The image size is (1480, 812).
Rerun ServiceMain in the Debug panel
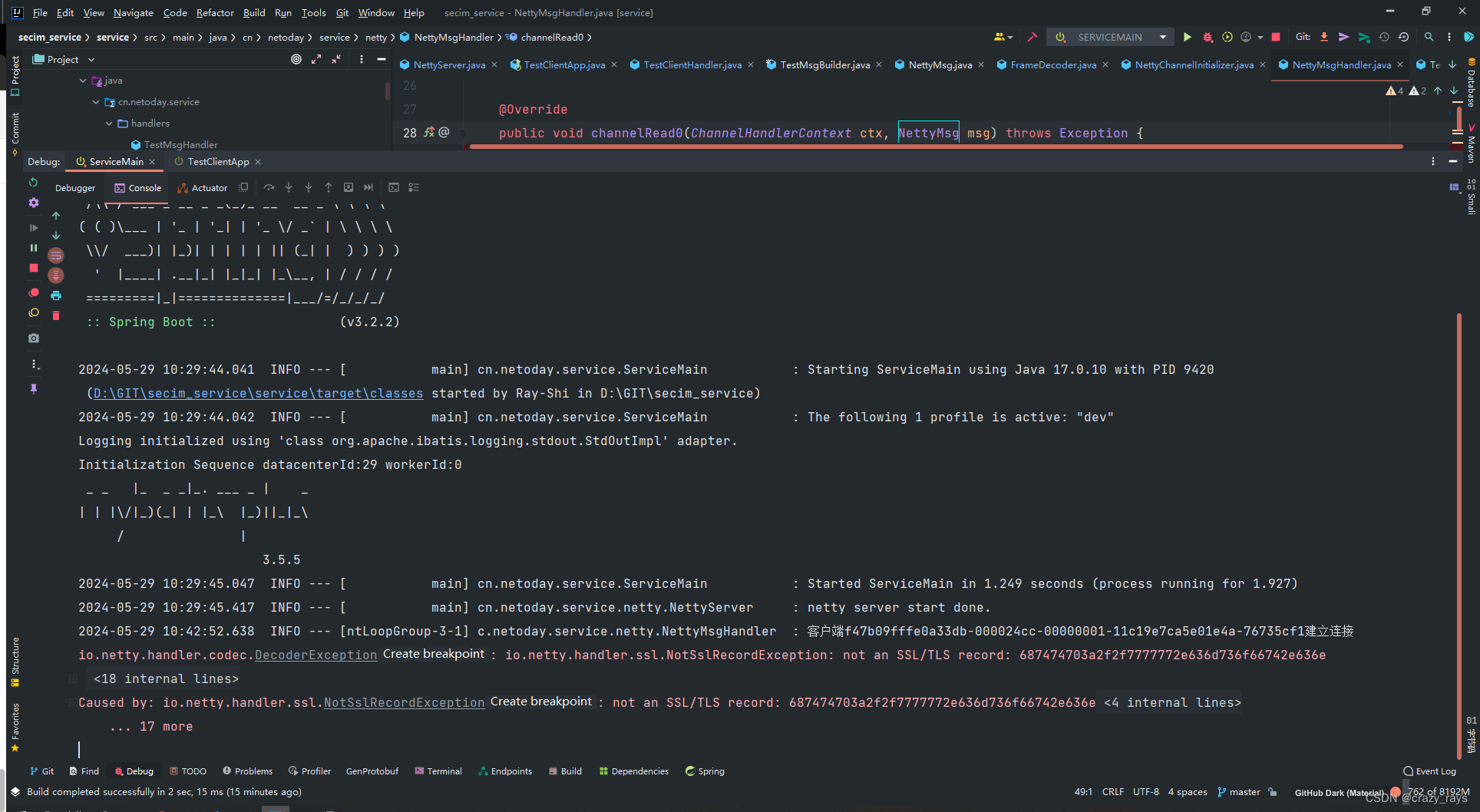(x=33, y=183)
